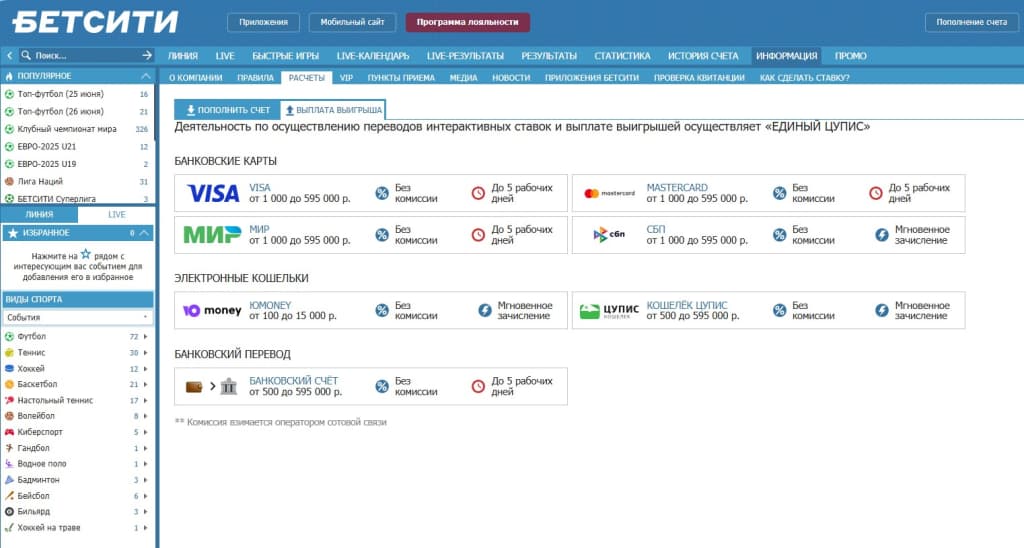Click the МИР card logo

click(212, 234)
